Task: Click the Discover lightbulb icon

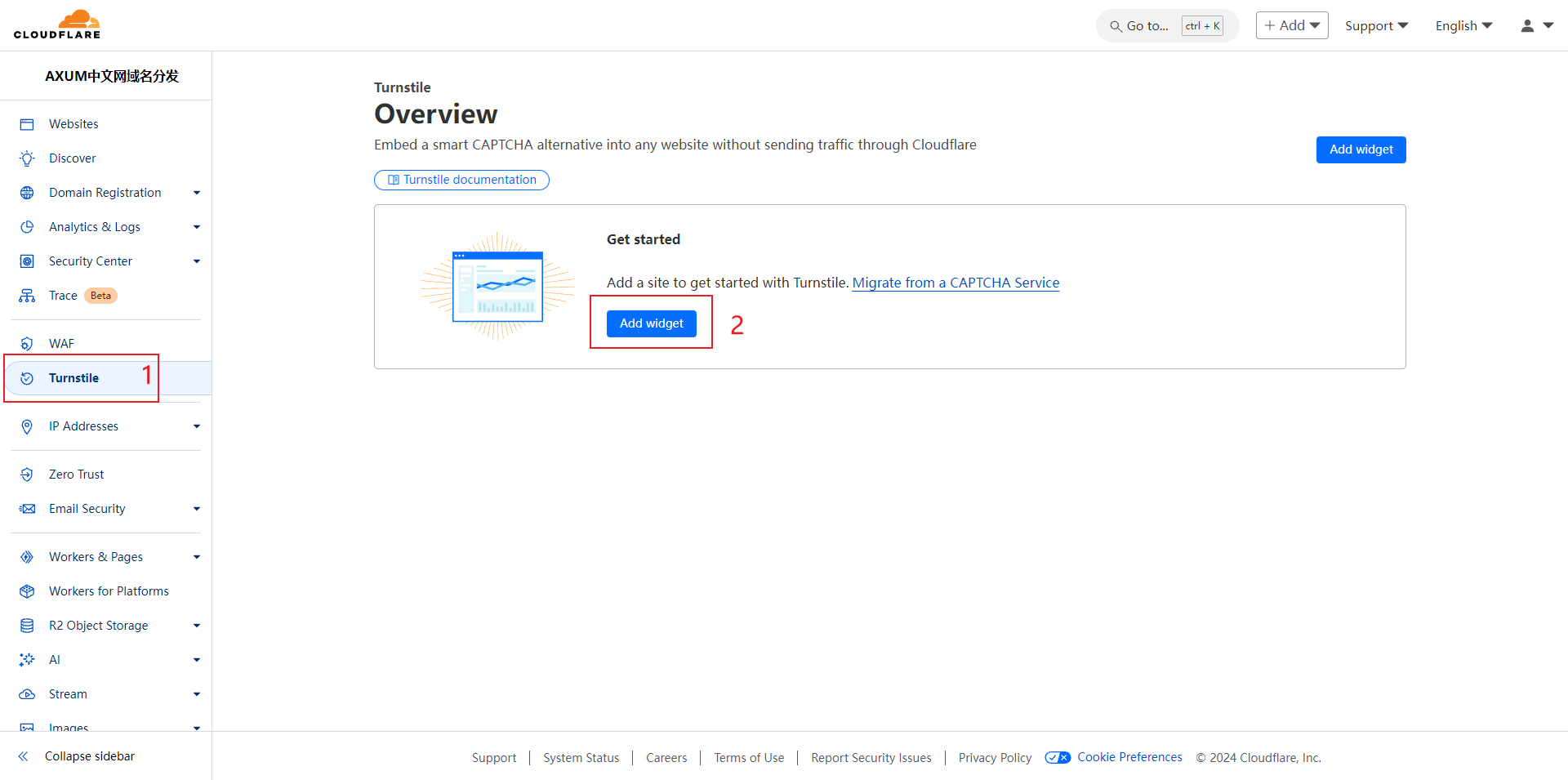Action: tap(27, 158)
